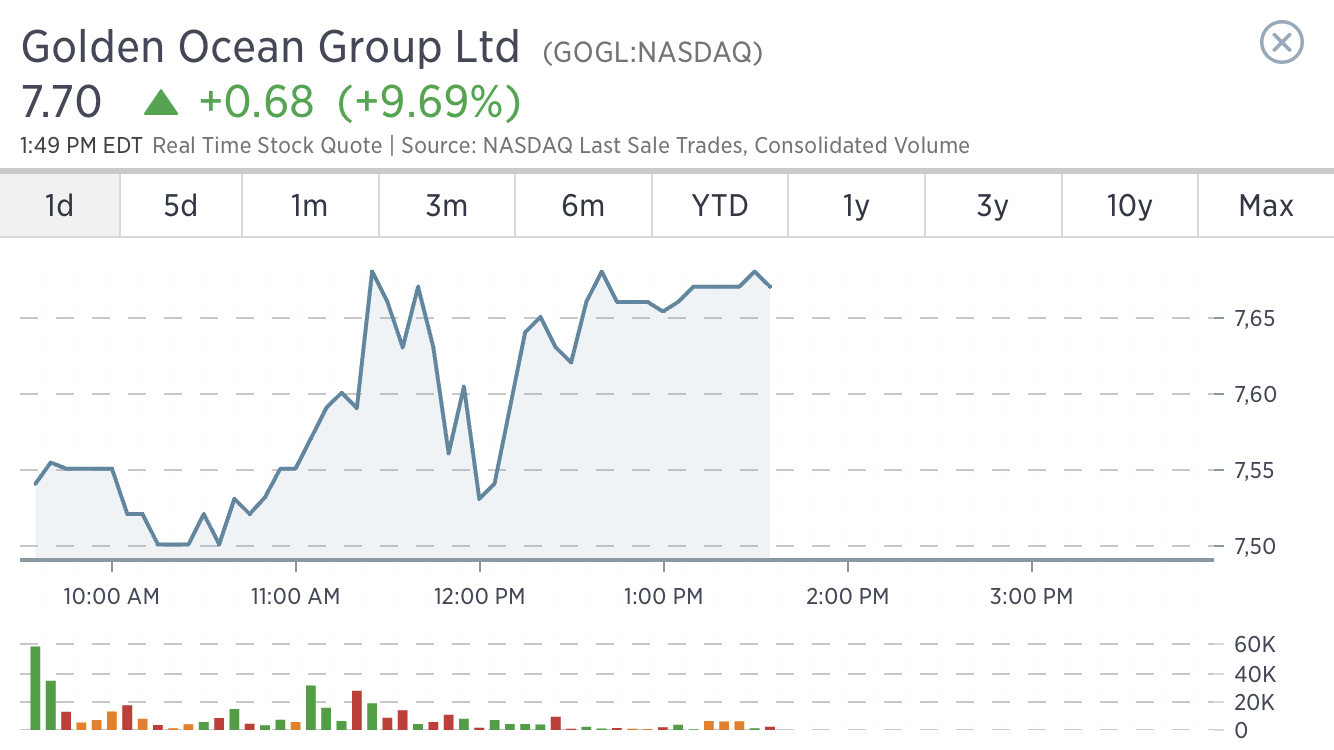This screenshot has width=1334, height=750.
Task: Select the Max time range tab
Action: [x=1266, y=206]
